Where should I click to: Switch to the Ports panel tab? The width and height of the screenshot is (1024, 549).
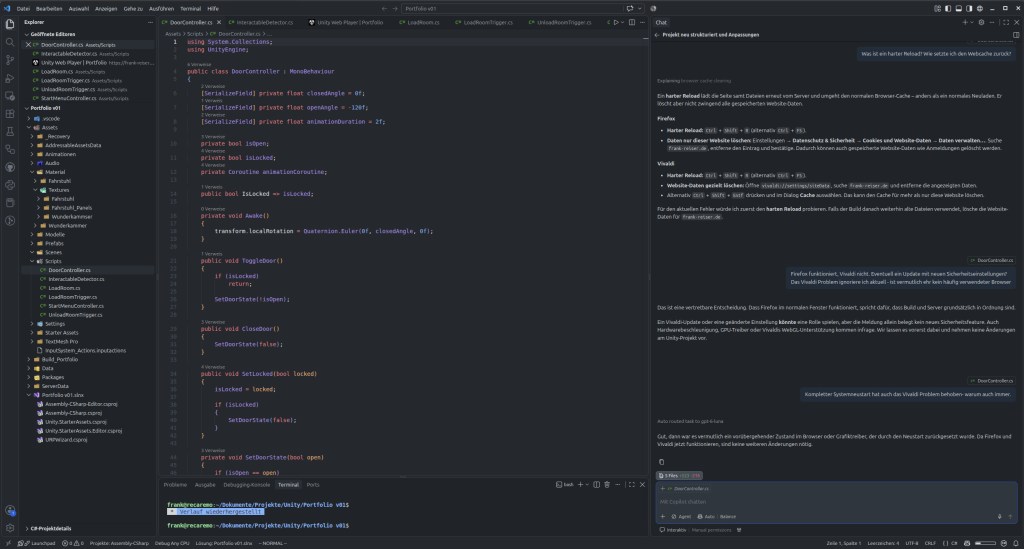click(x=313, y=484)
